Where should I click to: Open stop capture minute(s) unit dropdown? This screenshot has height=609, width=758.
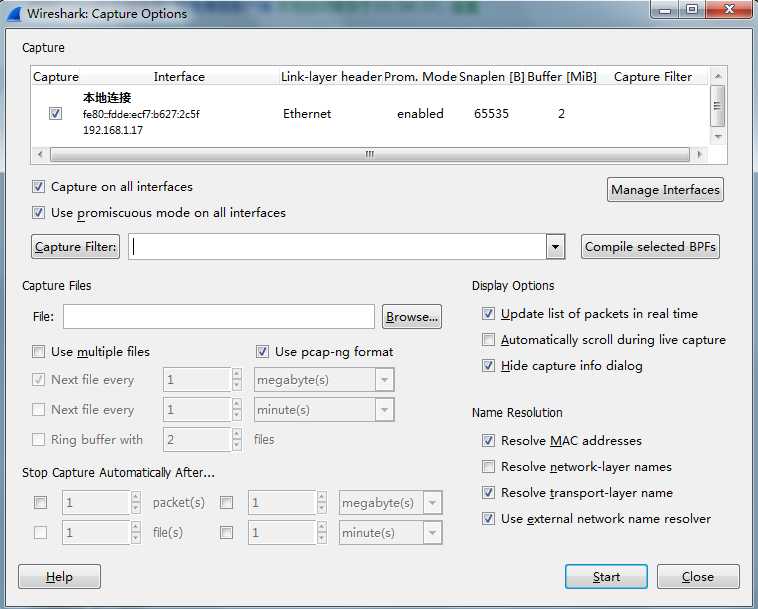[x=432, y=533]
